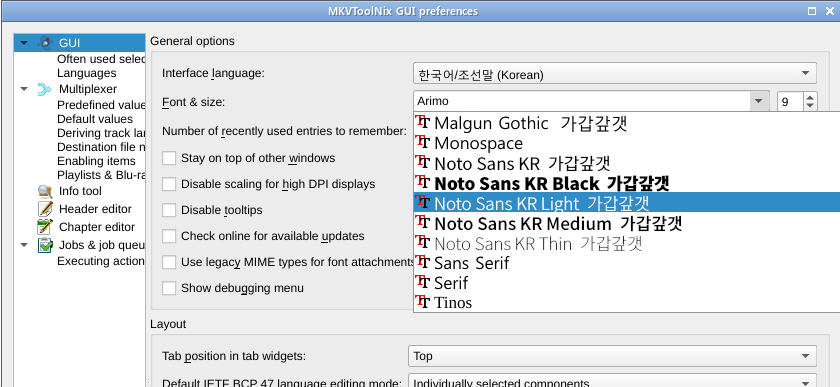
Task: Click the Info tool magnifier icon
Action: tap(45, 191)
